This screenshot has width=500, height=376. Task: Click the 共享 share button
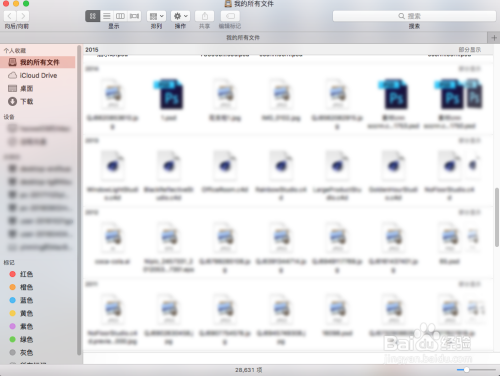point(205,16)
